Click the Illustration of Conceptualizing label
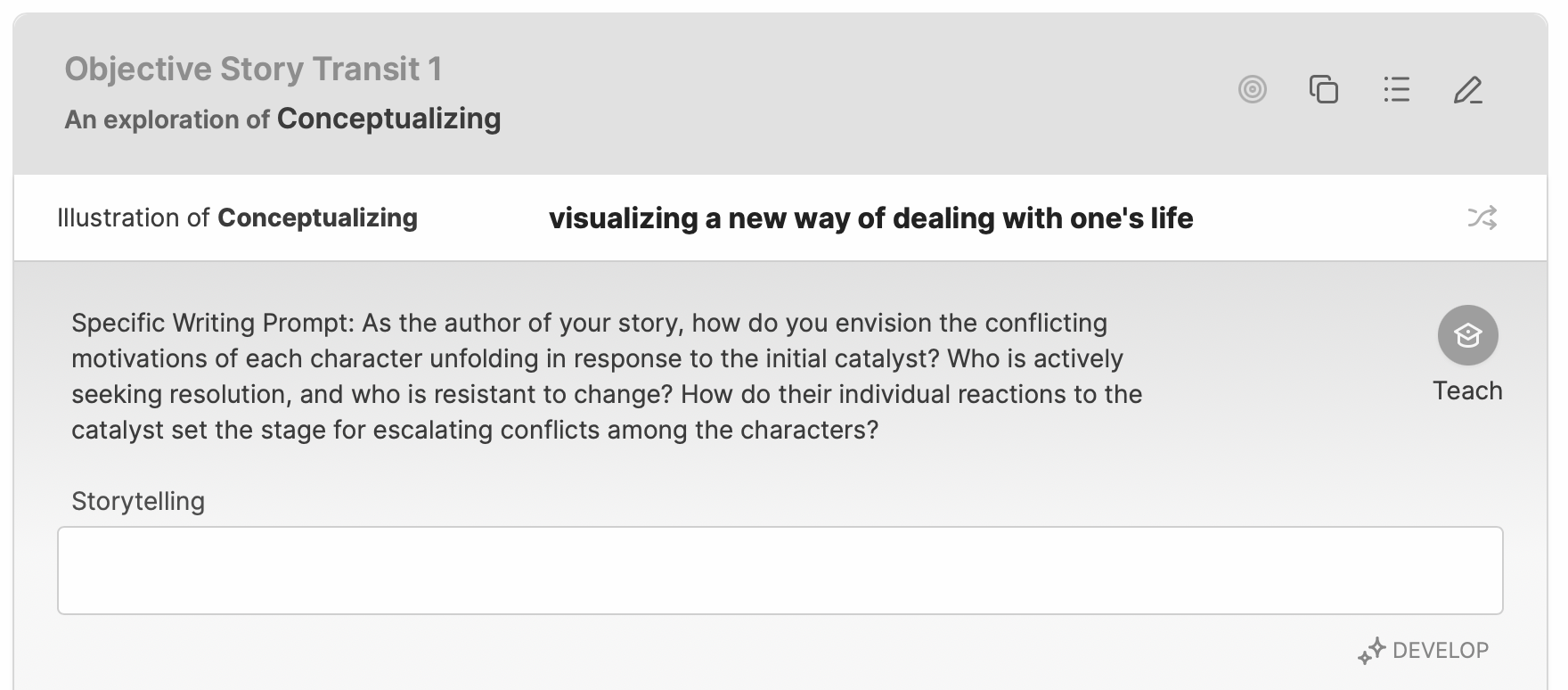The width and height of the screenshot is (1568, 690). point(237,218)
